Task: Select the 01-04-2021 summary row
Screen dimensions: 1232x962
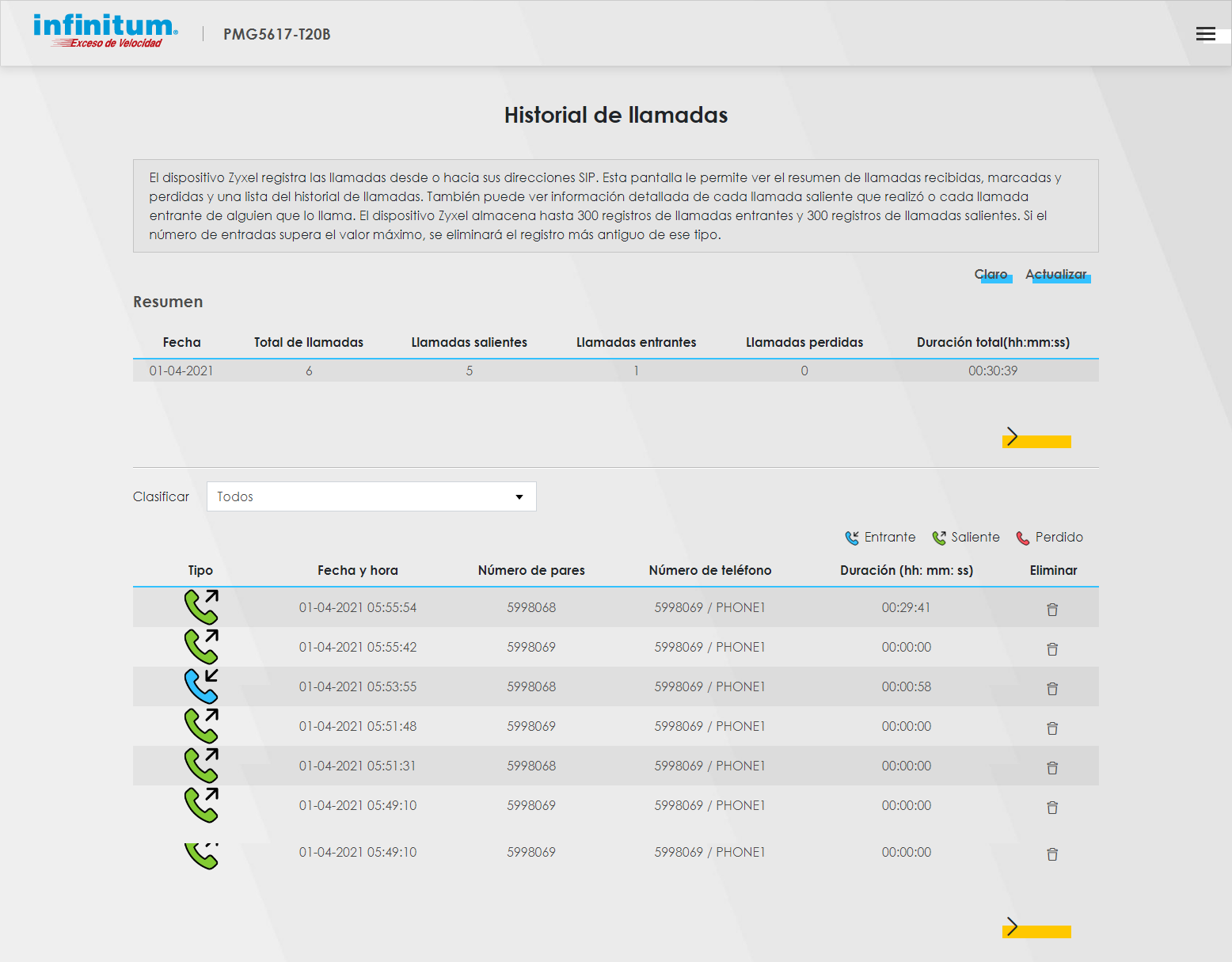Action: click(615, 371)
